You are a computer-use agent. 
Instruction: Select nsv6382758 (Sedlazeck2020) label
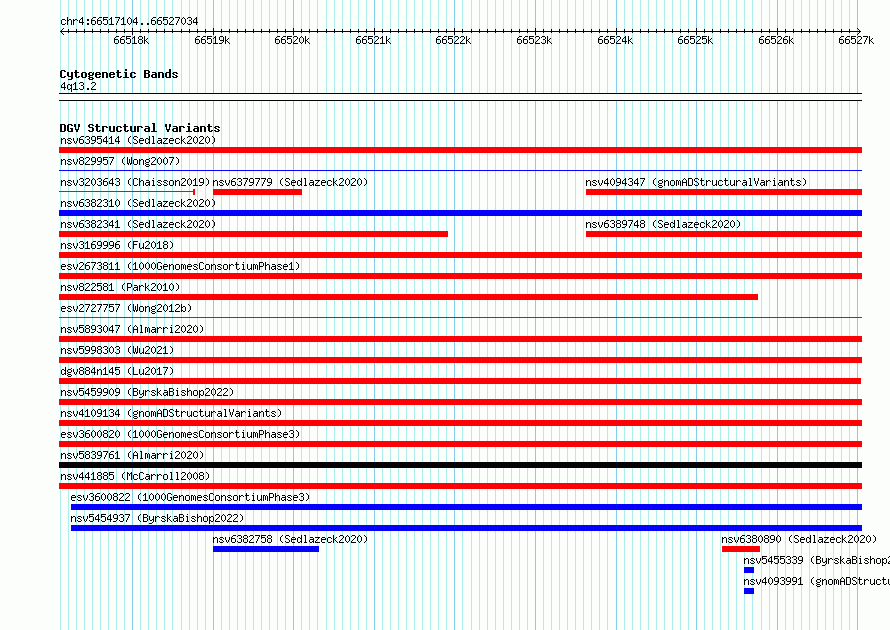290,539
